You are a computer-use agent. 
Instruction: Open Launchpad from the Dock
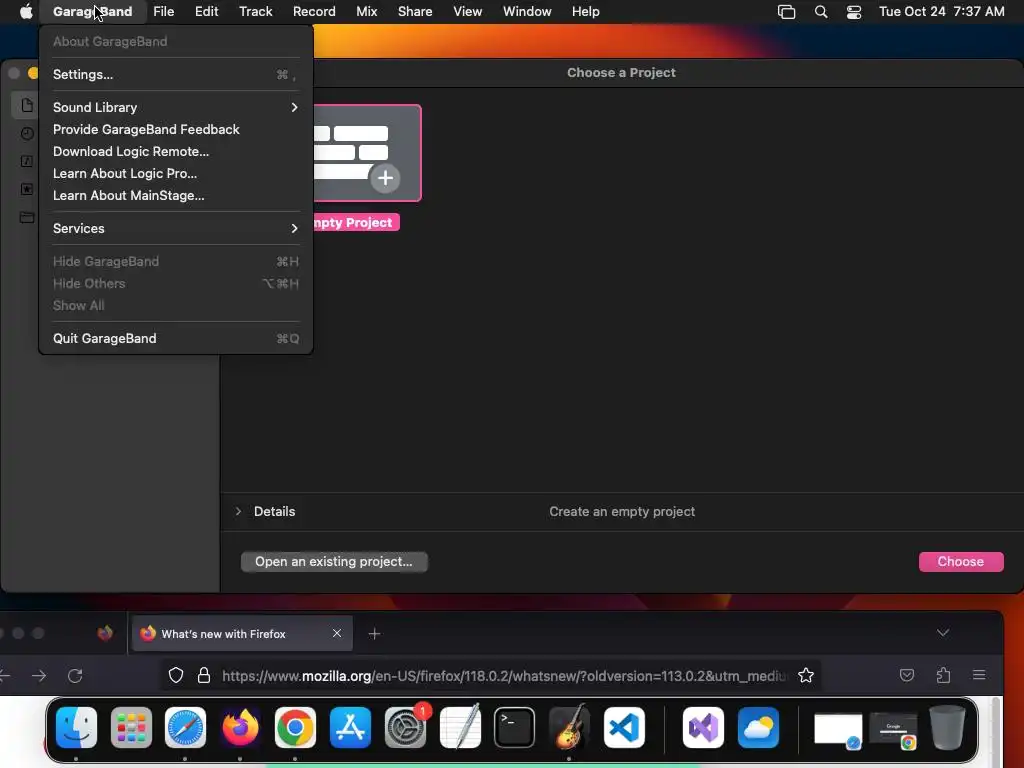coord(131,727)
